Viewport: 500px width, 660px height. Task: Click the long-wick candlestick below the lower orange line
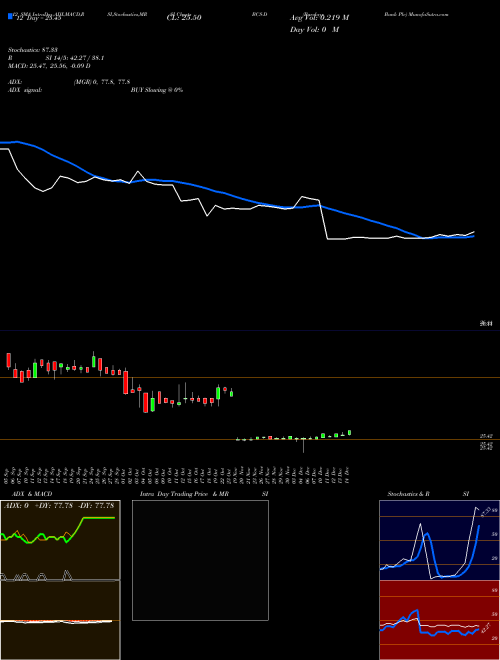click(303, 444)
